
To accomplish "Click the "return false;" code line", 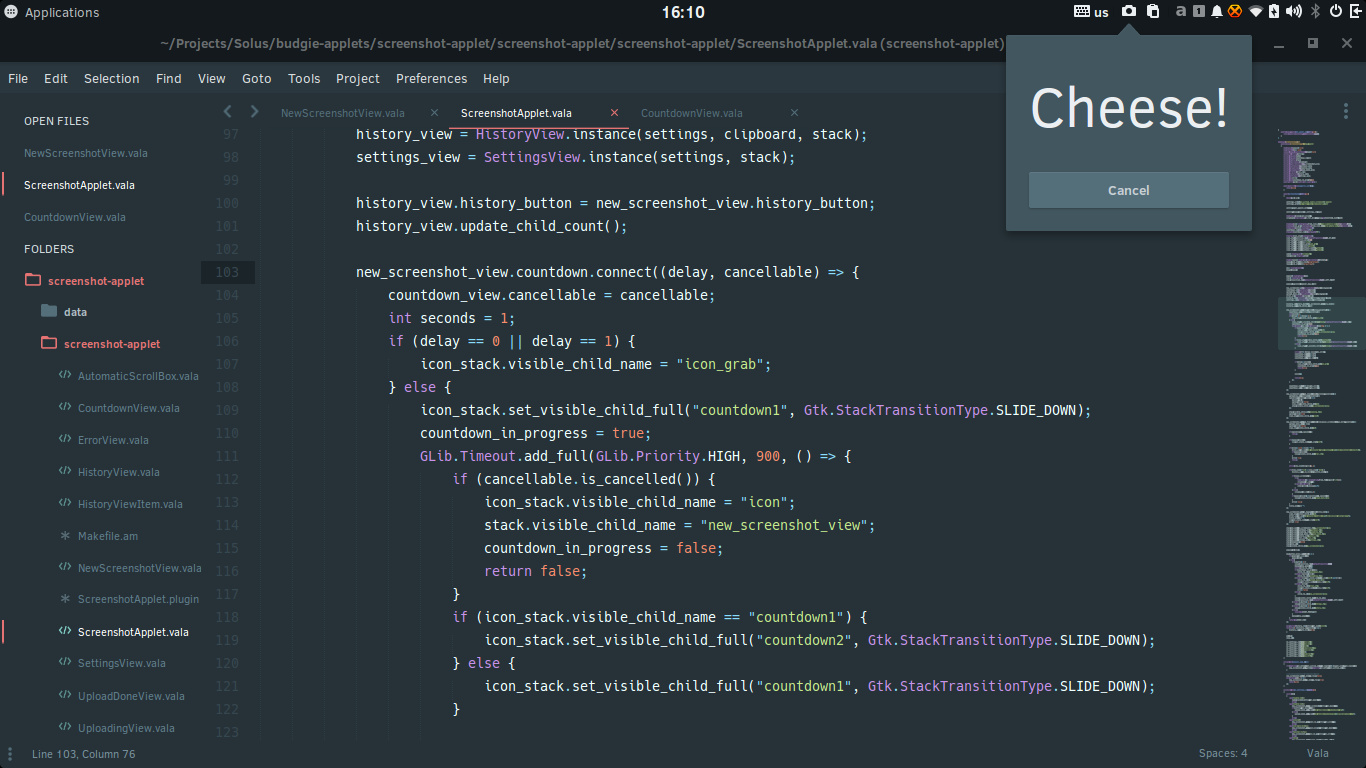I will pos(535,571).
